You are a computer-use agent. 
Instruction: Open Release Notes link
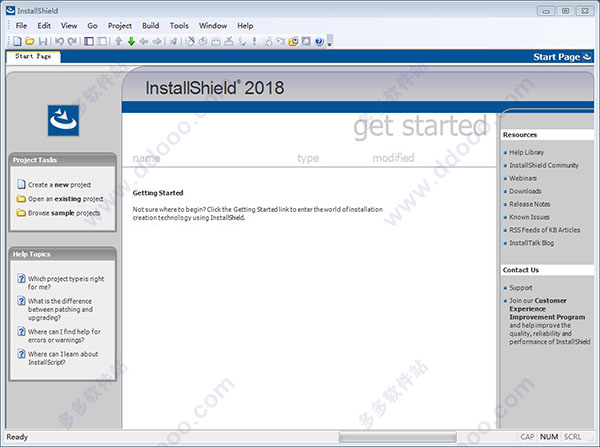[530, 204]
